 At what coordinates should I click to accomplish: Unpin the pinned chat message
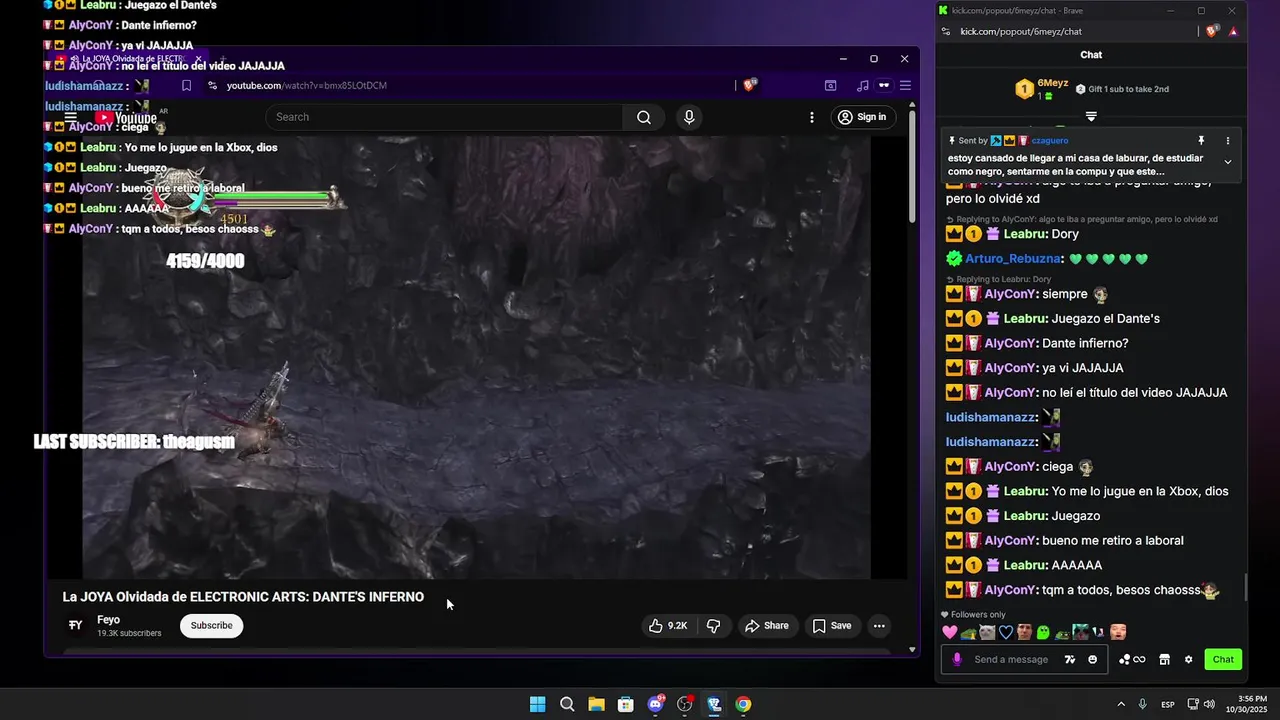tap(1201, 141)
